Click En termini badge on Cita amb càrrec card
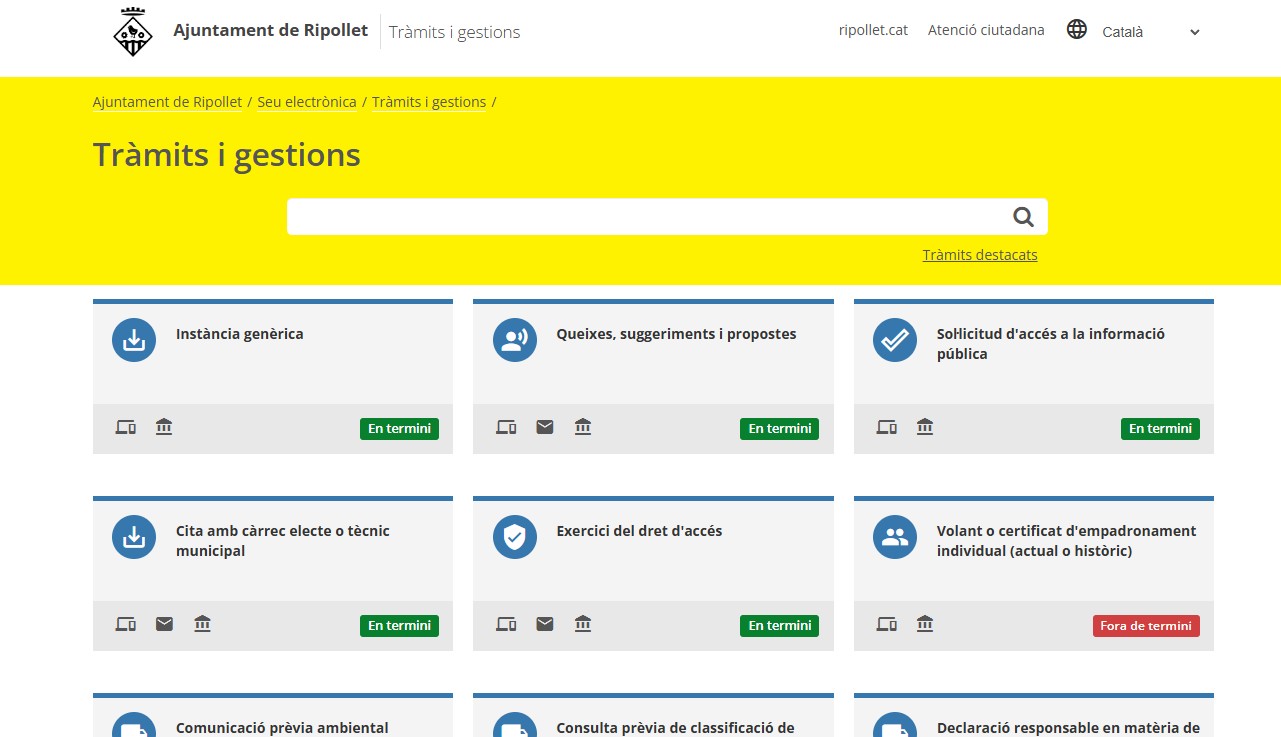Screen dimensions: 1281x737 [399, 626]
